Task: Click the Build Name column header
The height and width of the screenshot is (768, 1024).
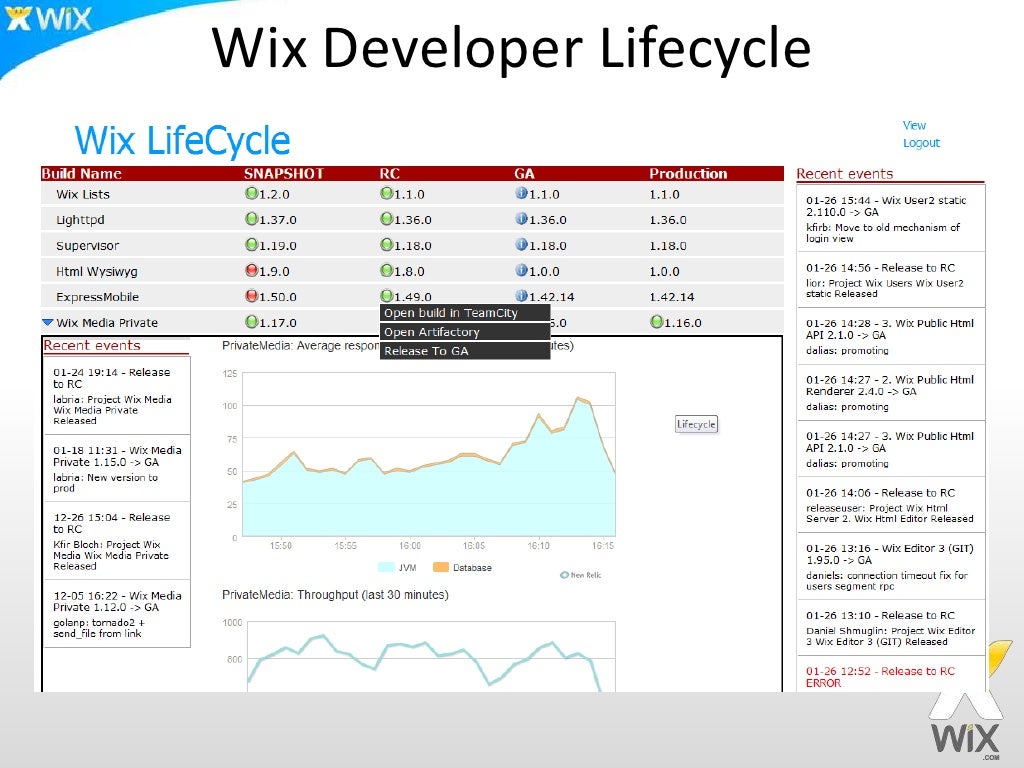Action: tap(81, 174)
